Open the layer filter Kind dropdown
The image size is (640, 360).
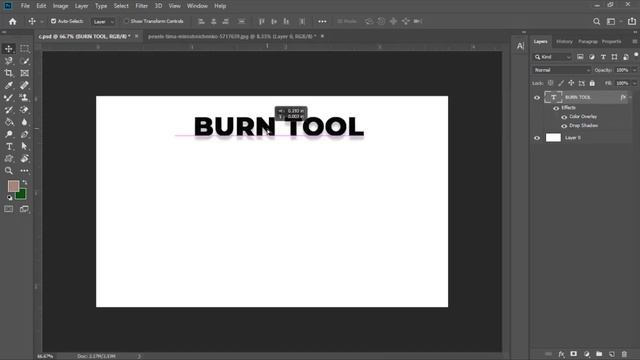tap(553, 57)
